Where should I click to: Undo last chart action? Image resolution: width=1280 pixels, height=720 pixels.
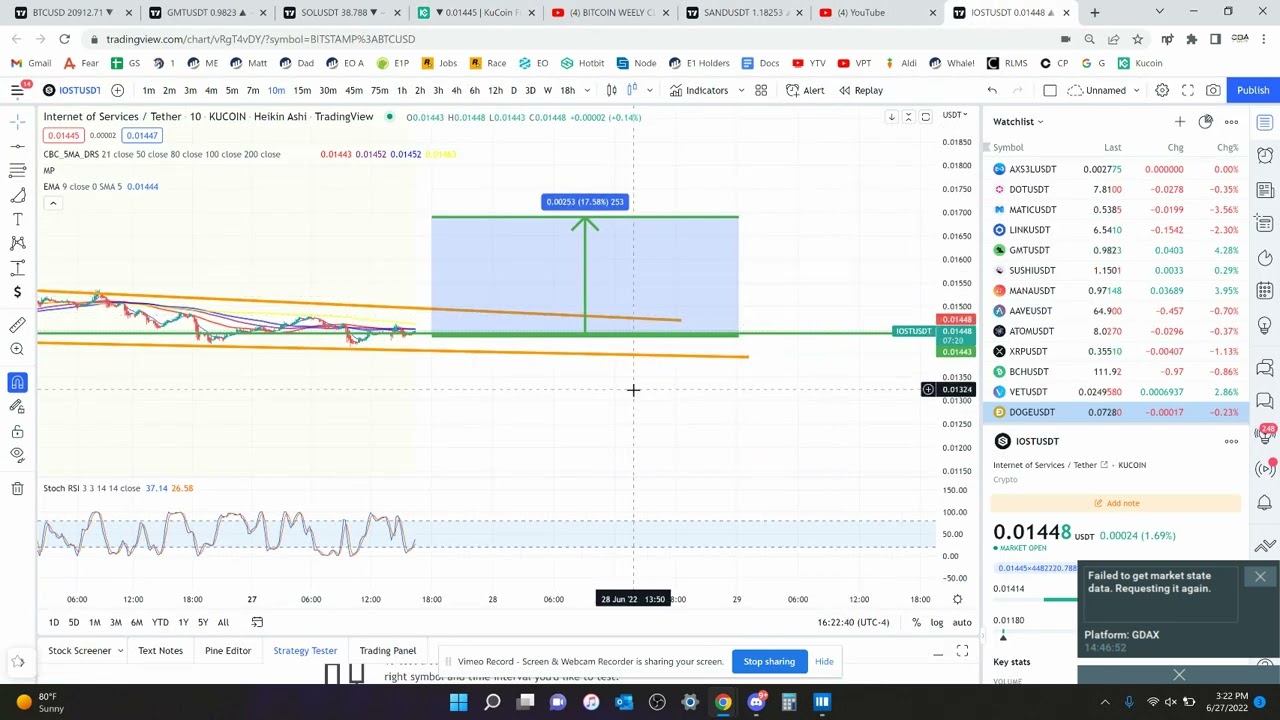point(992,90)
